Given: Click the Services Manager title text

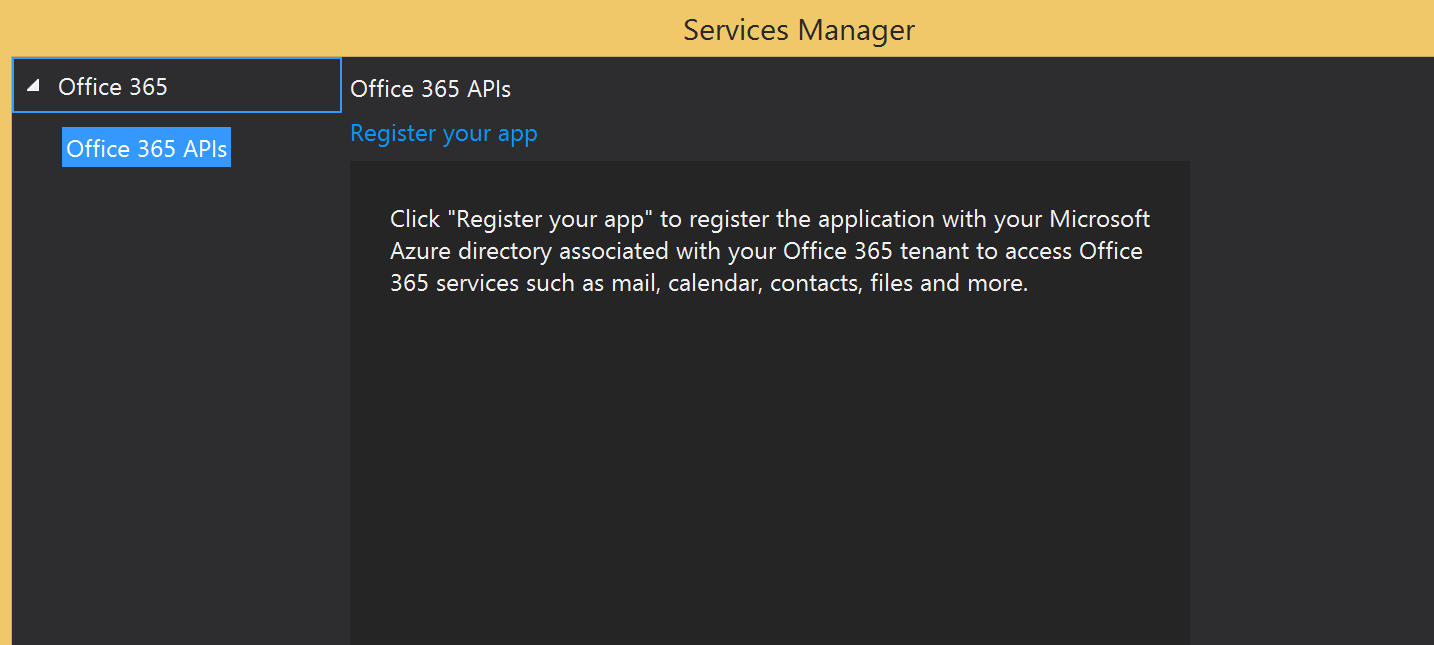Looking at the screenshot, I should click(799, 30).
